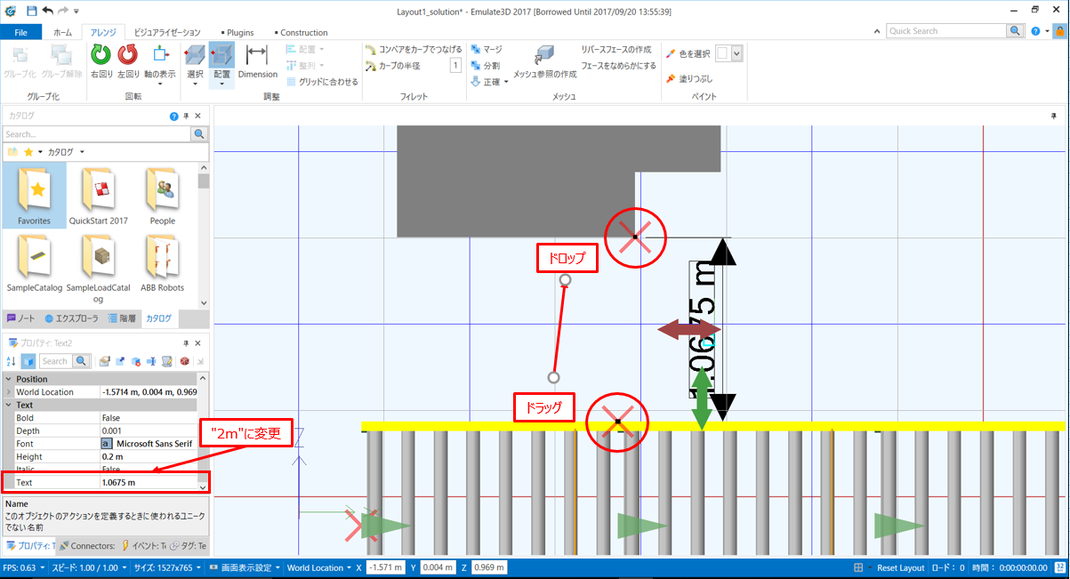Expand the World Location property row

point(9,392)
